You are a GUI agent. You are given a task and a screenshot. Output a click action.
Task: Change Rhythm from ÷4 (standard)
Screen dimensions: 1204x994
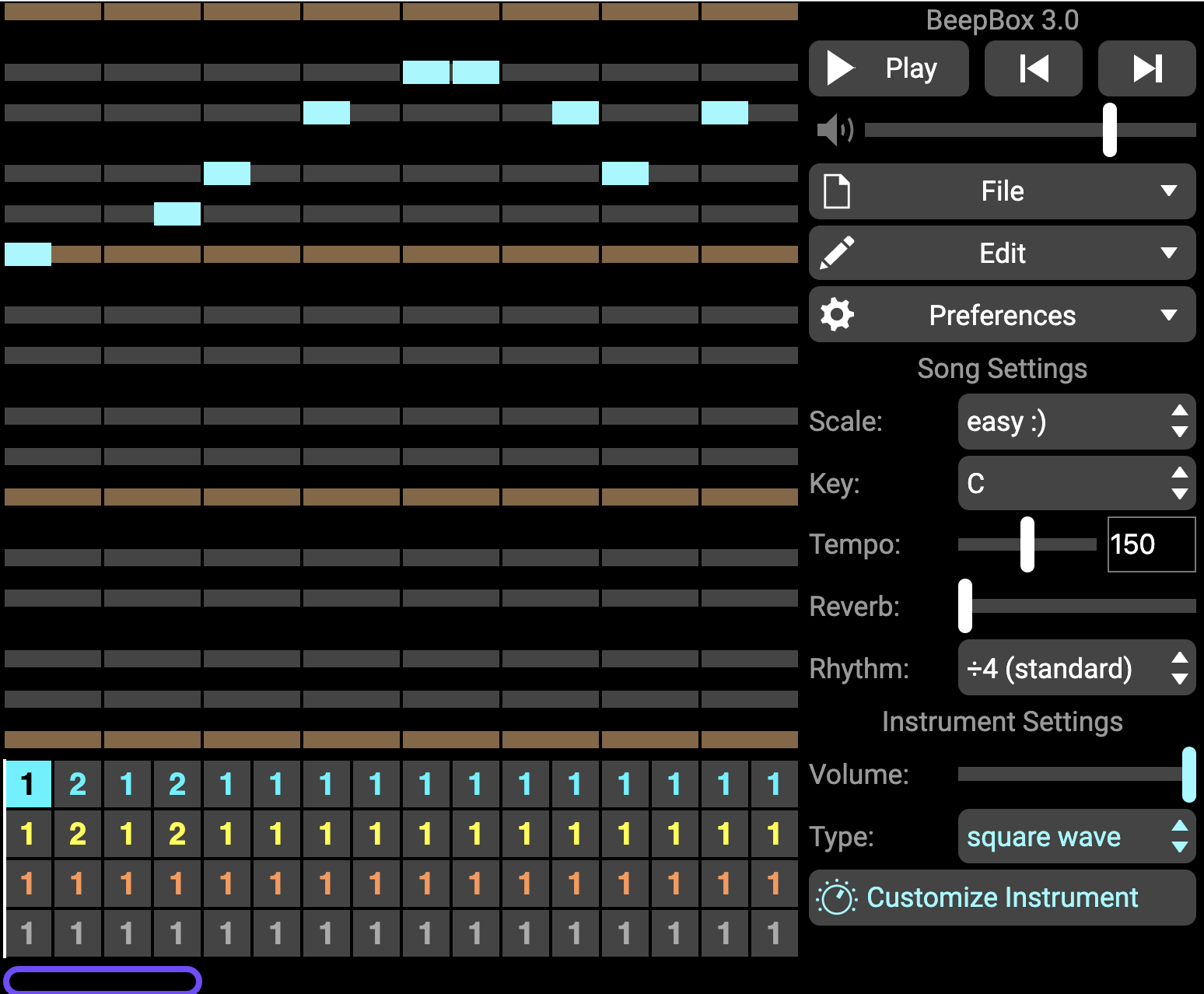pyautogui.click(x=1076, y=669)
